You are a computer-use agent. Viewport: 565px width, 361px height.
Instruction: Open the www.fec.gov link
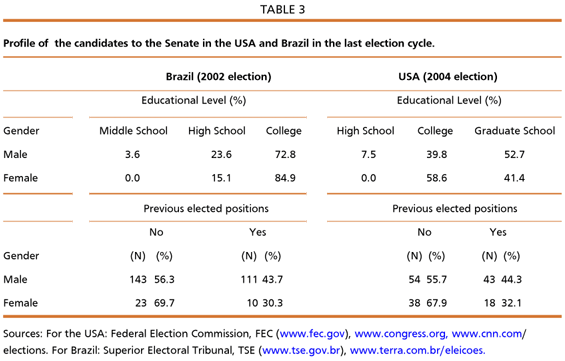click(312, 334)
